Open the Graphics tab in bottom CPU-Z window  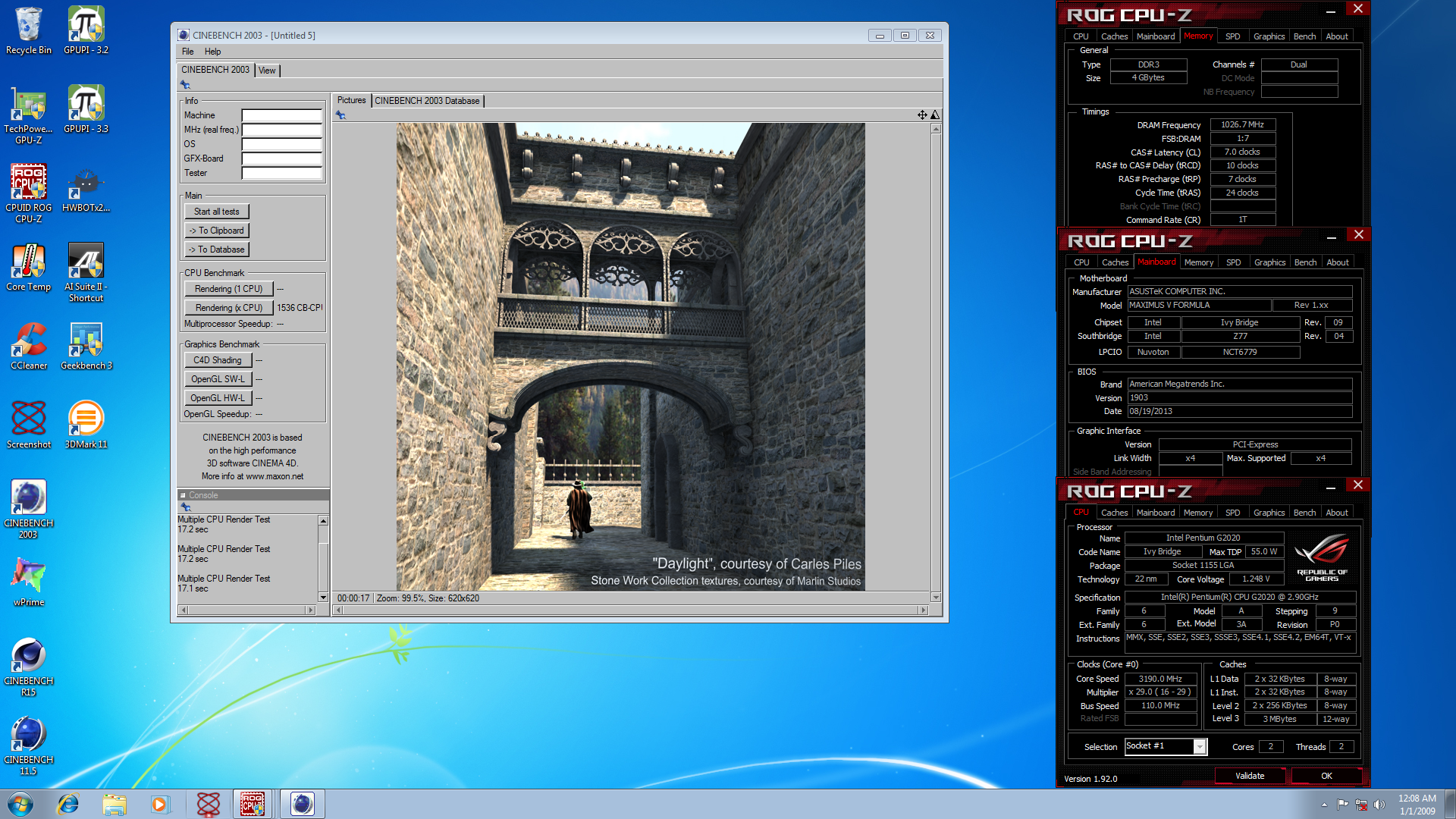[x=1269, y=513]
